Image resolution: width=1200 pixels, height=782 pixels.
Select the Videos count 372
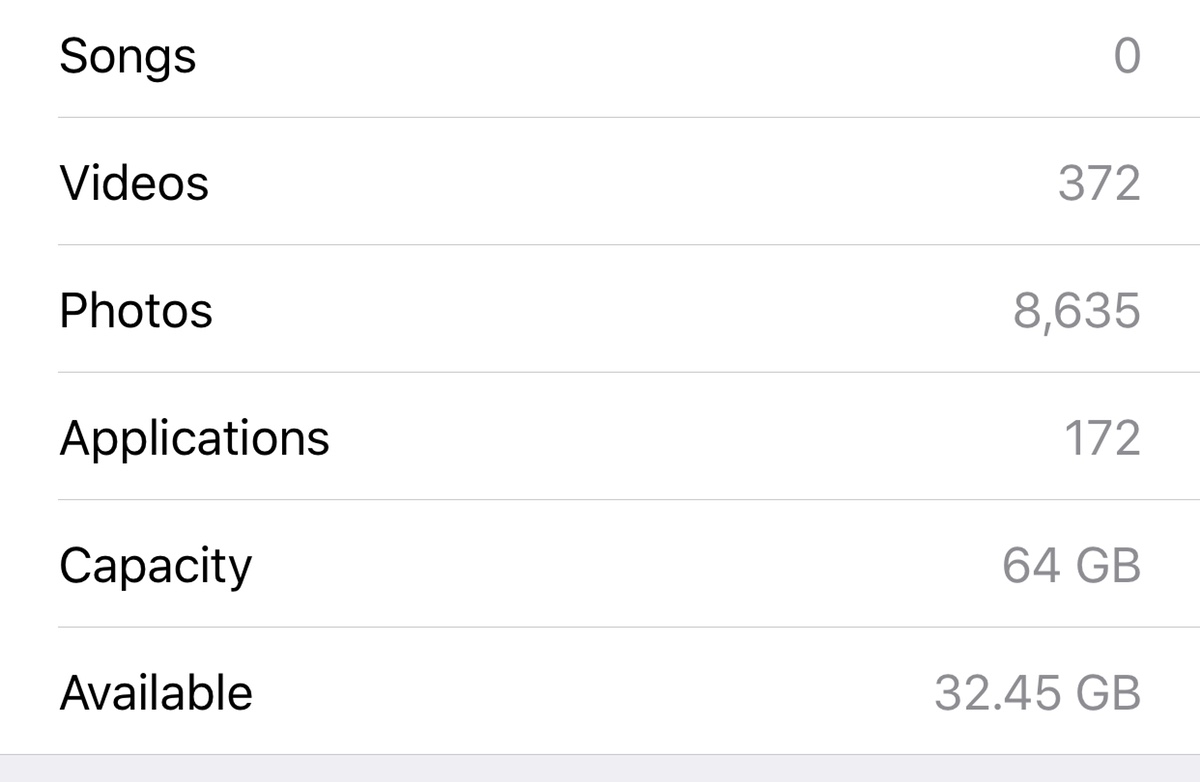pyautogui.click(x=1099, y=183)
